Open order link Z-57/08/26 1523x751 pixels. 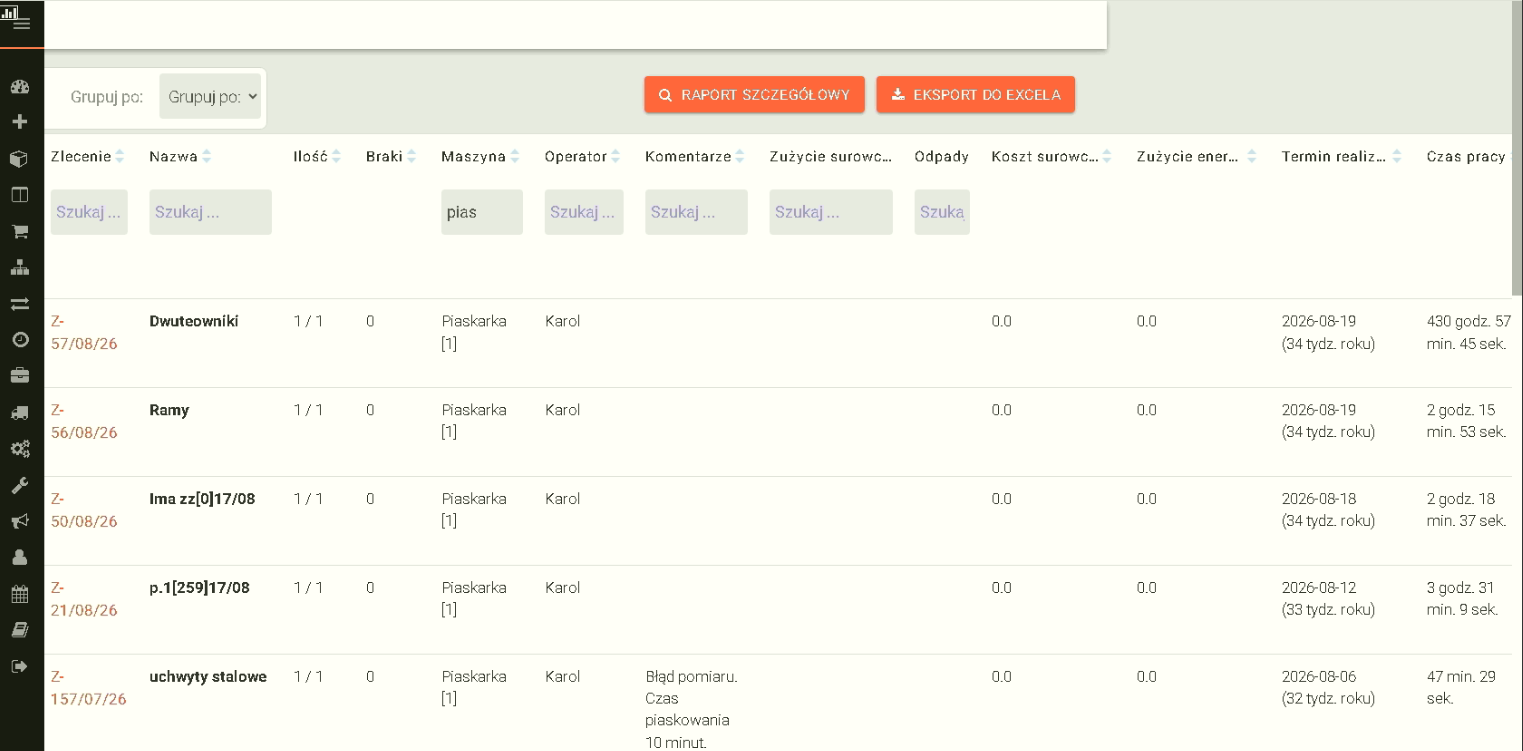click(x=84, y=332)
